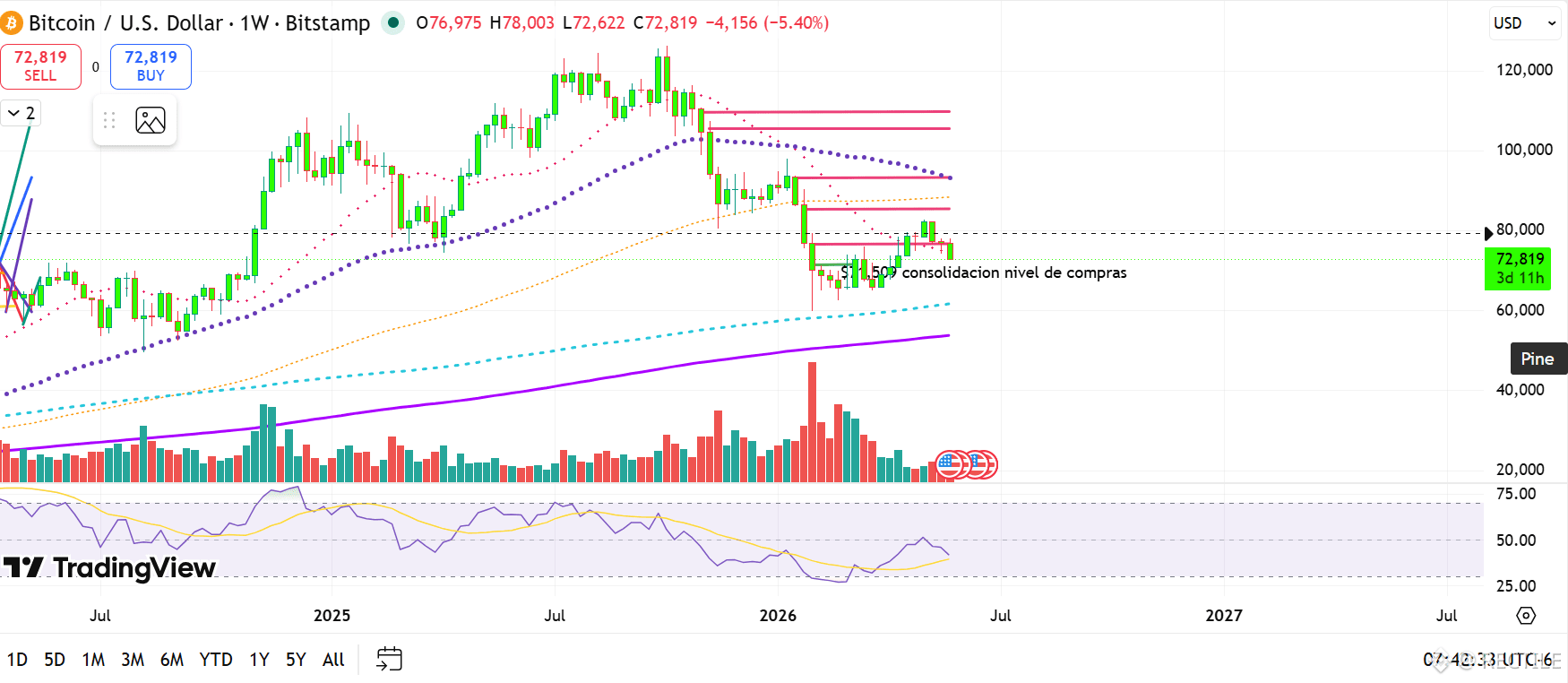Viewport: 1568px width, 683px height.
Task: Click the high value H78,003 in the header
Action: [522, 23]
